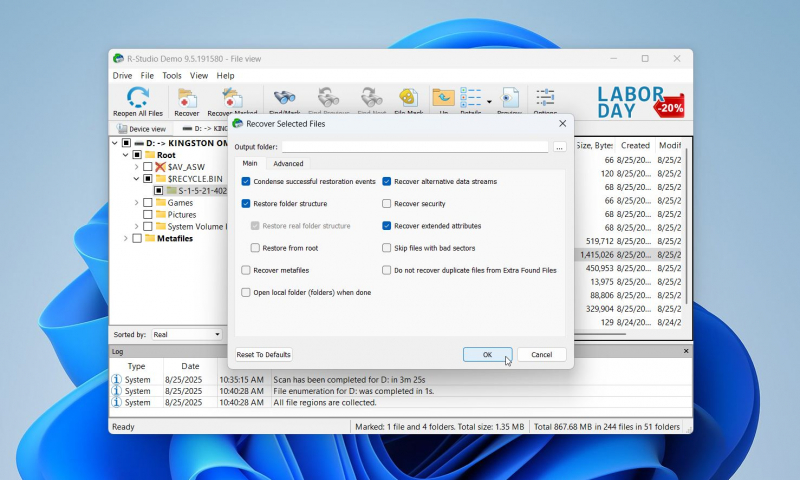The width and height of the screenshot is (800, 480).
Task: Click the Pictures folder icon
Action: [161, 214]
